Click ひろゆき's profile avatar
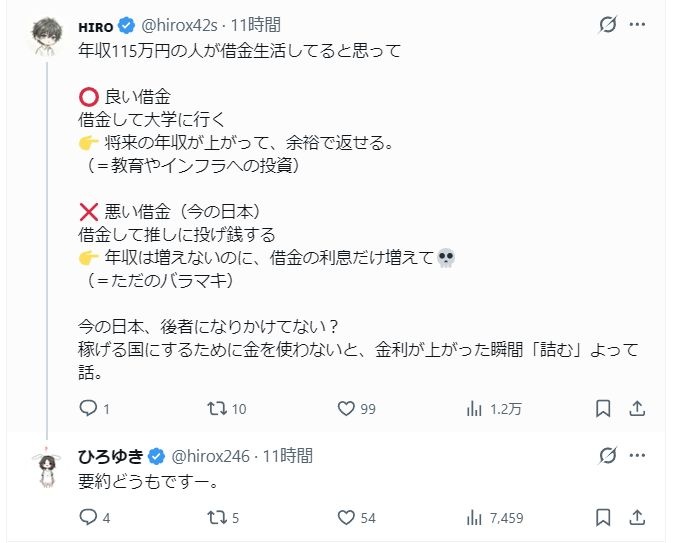This screenshot has height=543, width=687. pos(49,466)
